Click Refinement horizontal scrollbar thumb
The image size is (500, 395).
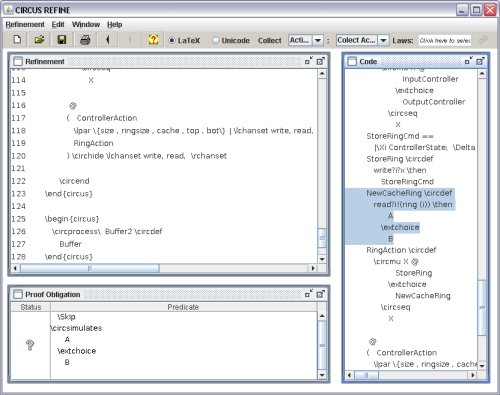pos(90,268)
